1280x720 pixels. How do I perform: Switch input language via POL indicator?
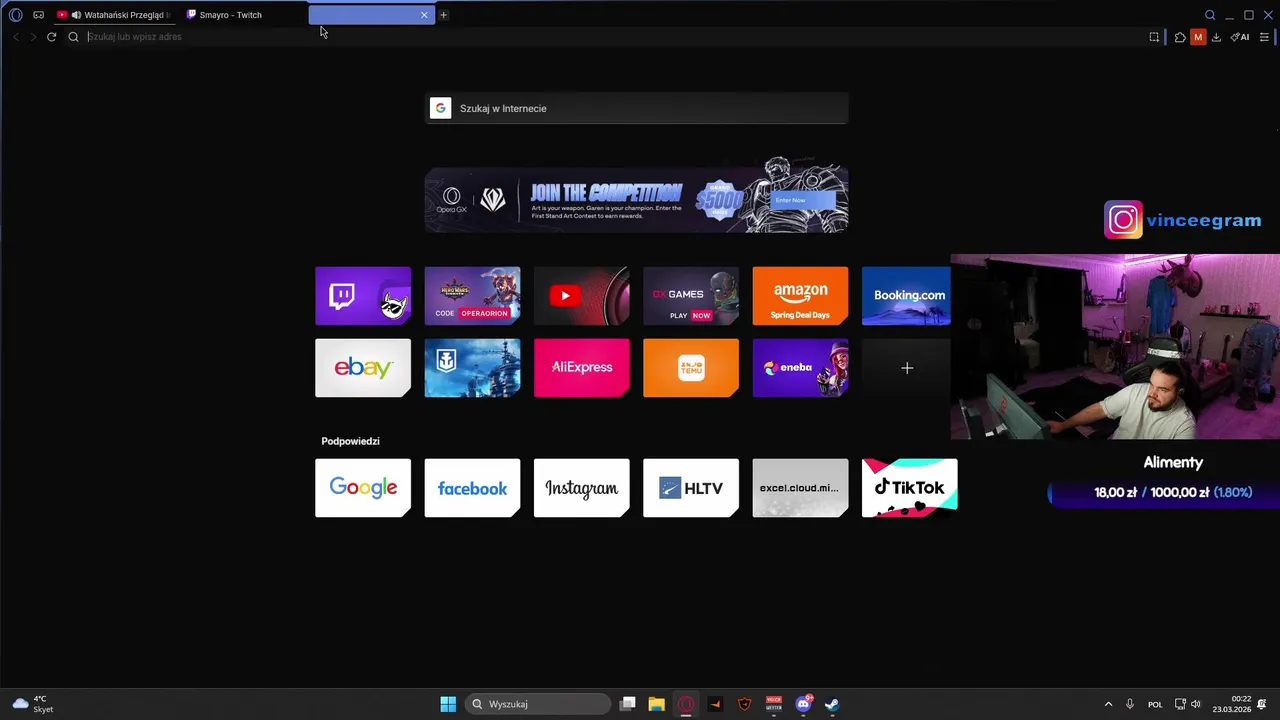click(x=1155, y=704)
